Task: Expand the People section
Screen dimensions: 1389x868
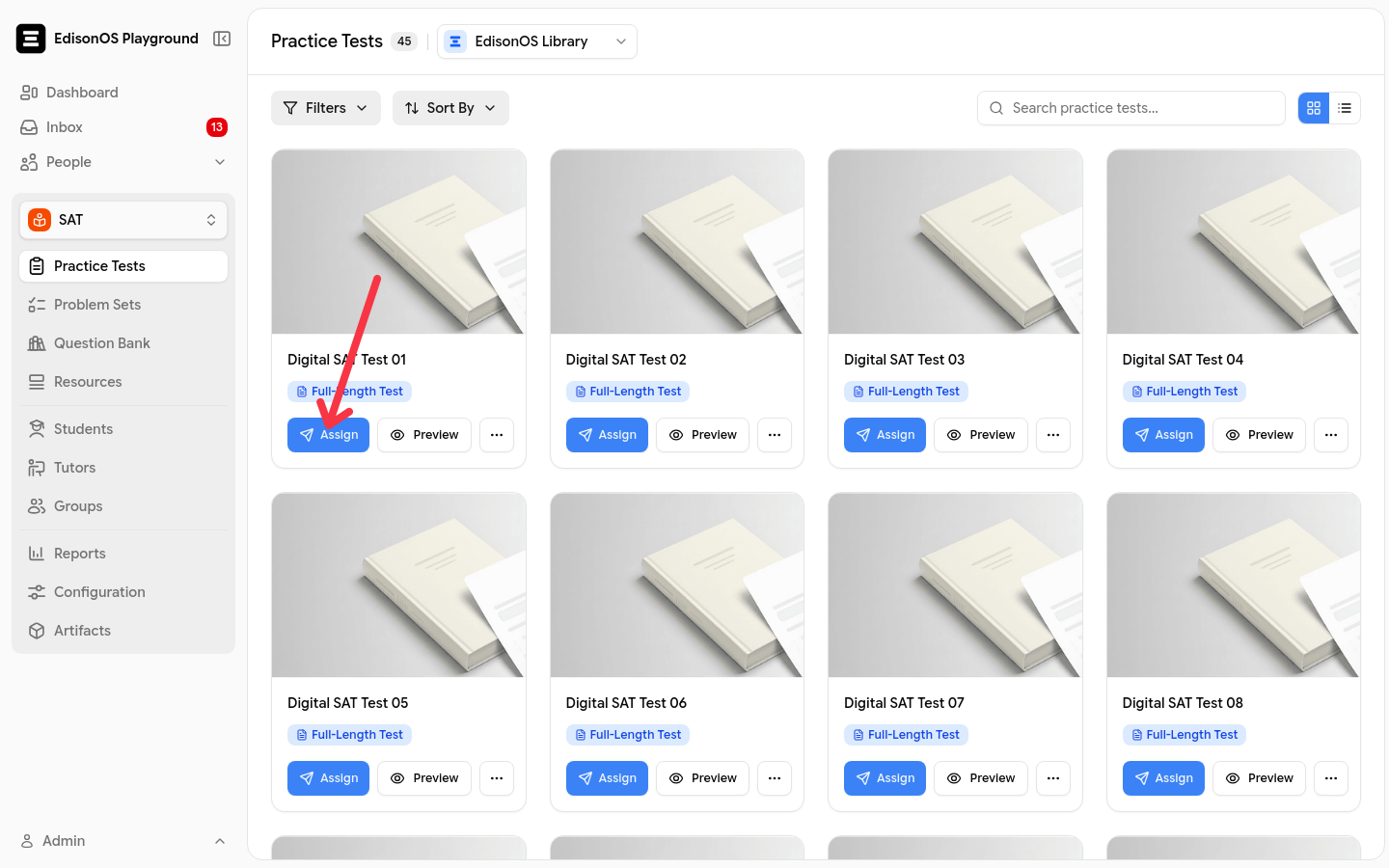Action: (x=123, y=162)
